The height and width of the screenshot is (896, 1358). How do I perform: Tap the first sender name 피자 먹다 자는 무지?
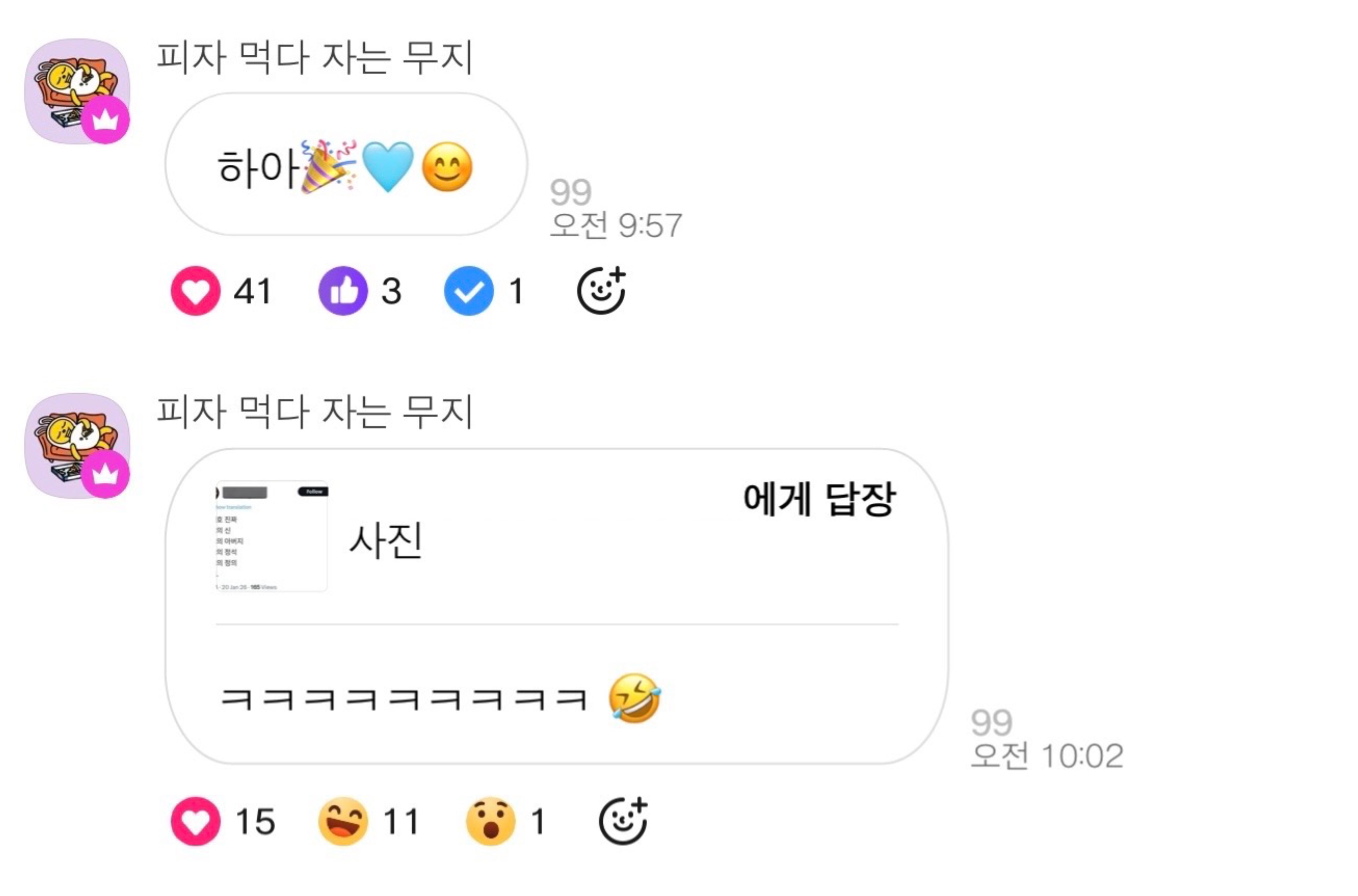tap(315, 57)
